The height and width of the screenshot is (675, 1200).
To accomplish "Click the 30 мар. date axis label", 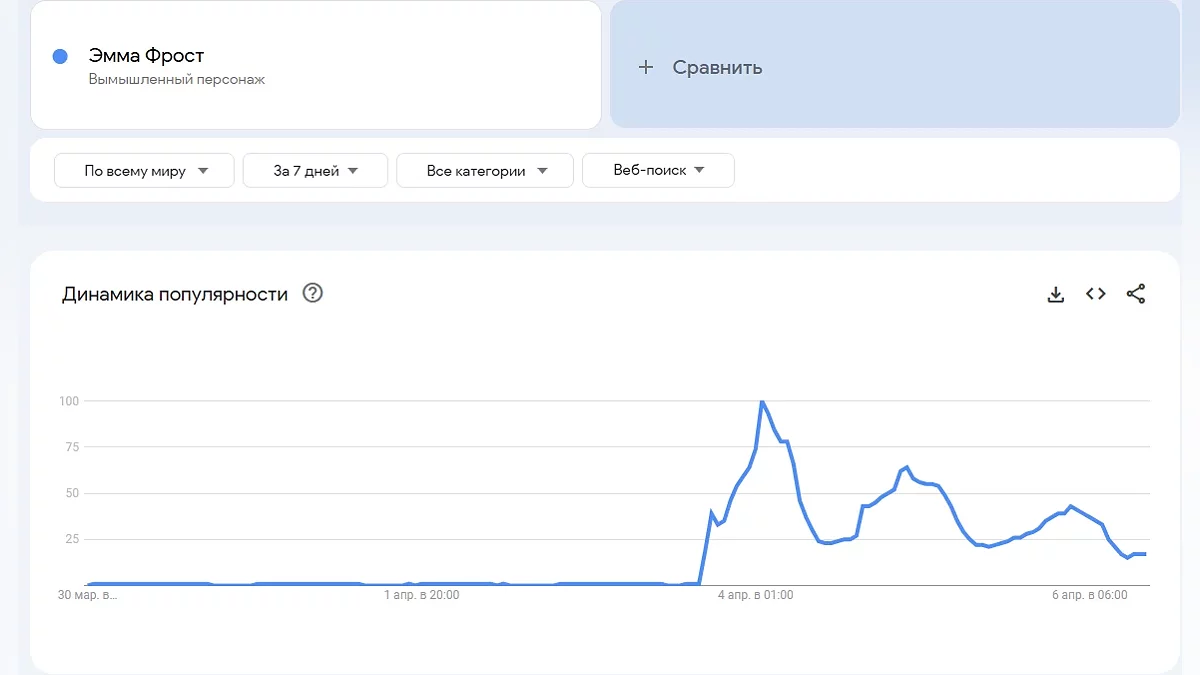I will (x=88, y=595).
